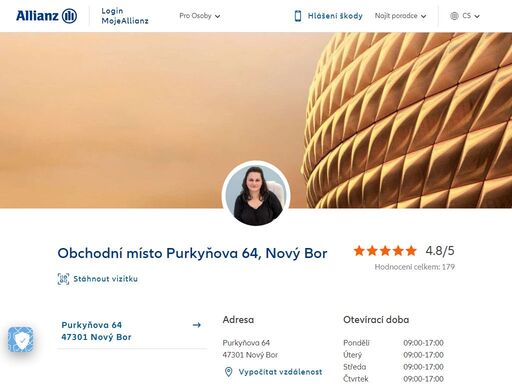This screenshot has width=512, height=384.
Task: Click the arrow next to Purkyňova 64 address
Action: tap(197, 325)
